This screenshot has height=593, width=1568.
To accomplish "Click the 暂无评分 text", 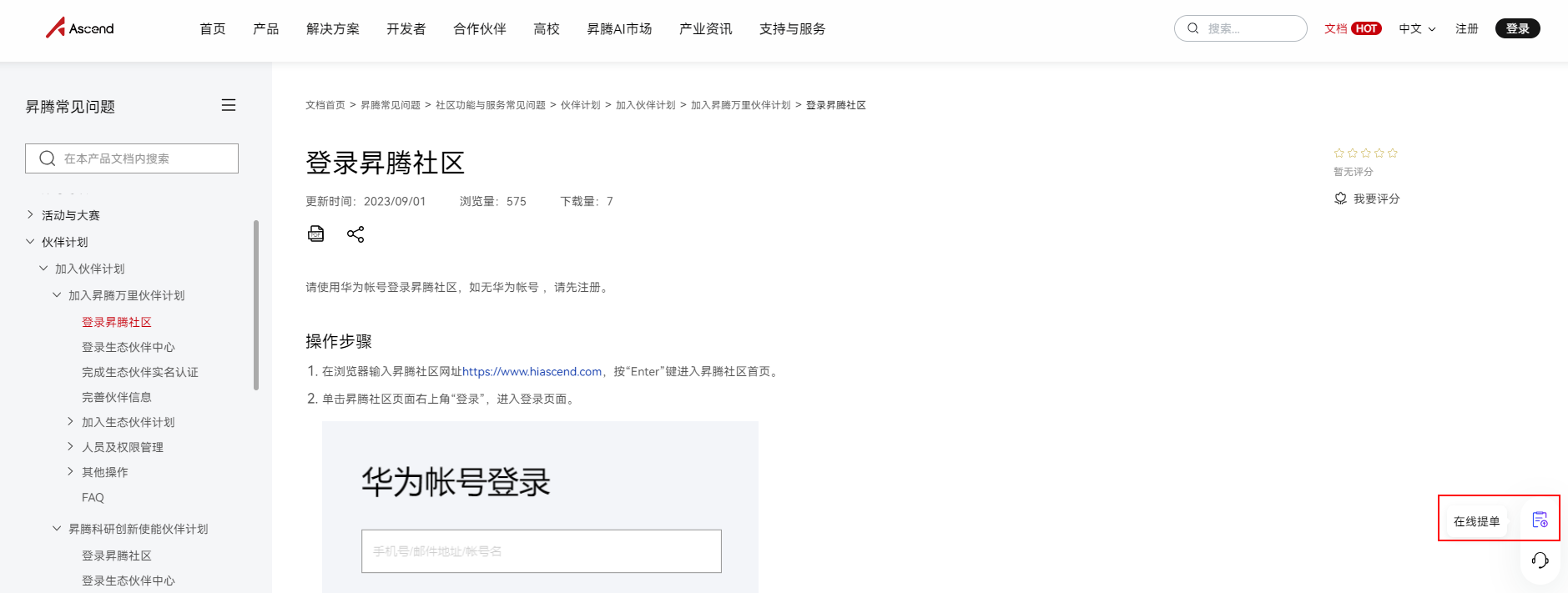I will (1354, 172).
